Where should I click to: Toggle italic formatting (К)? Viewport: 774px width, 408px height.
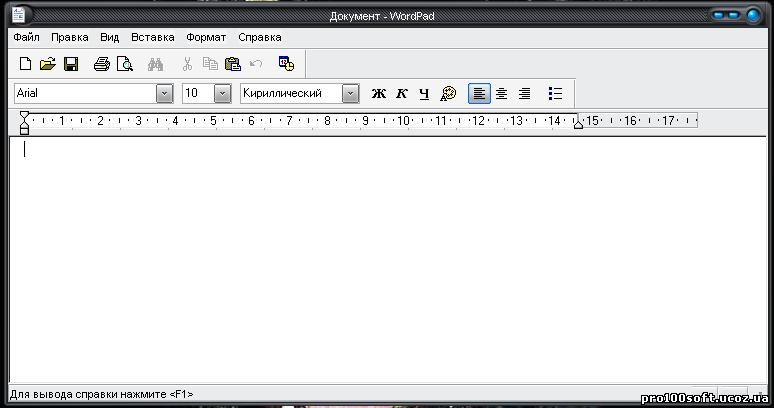402,93
